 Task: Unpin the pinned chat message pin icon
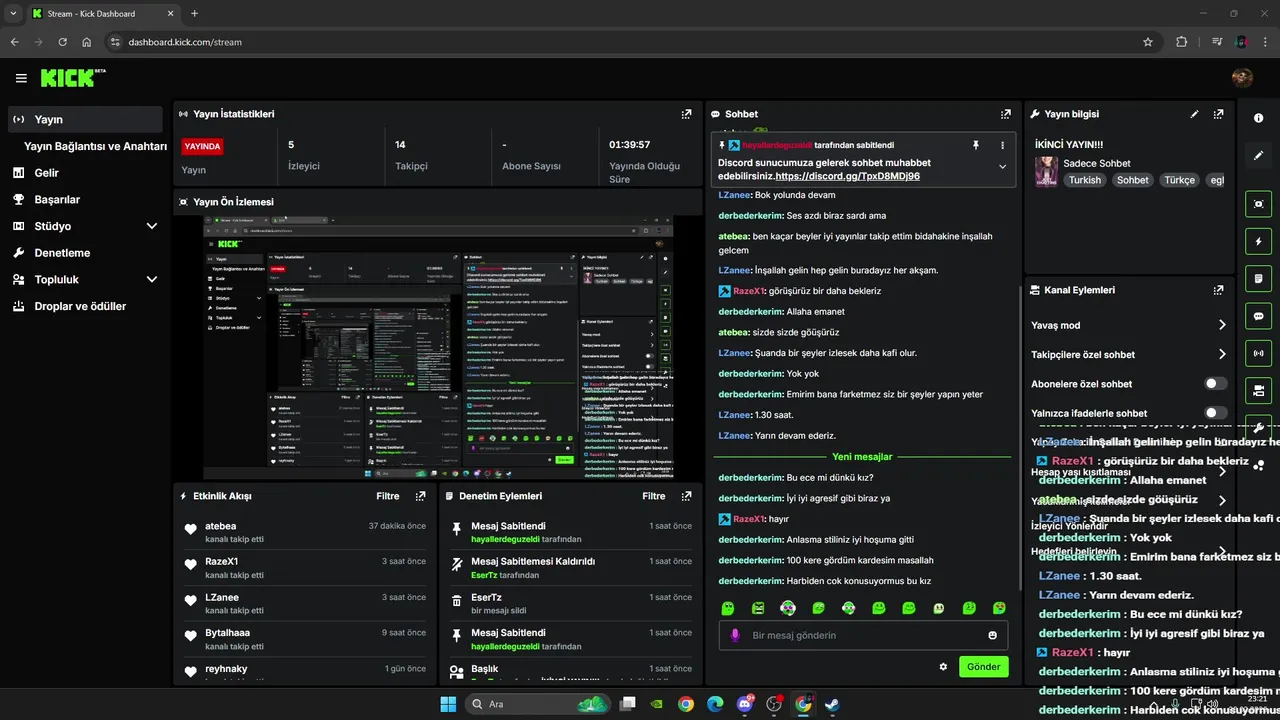[976, 145]
